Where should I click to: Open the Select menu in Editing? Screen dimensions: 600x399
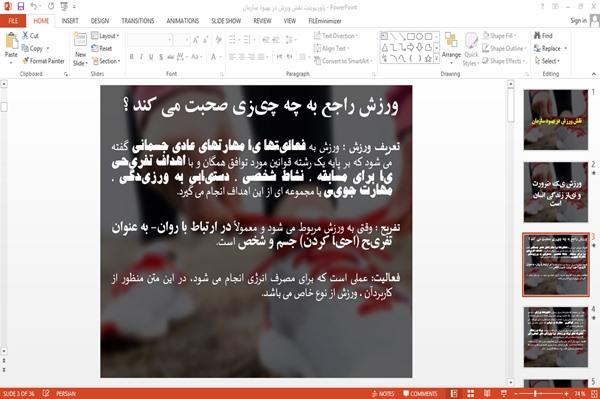[x=547, y=61]
